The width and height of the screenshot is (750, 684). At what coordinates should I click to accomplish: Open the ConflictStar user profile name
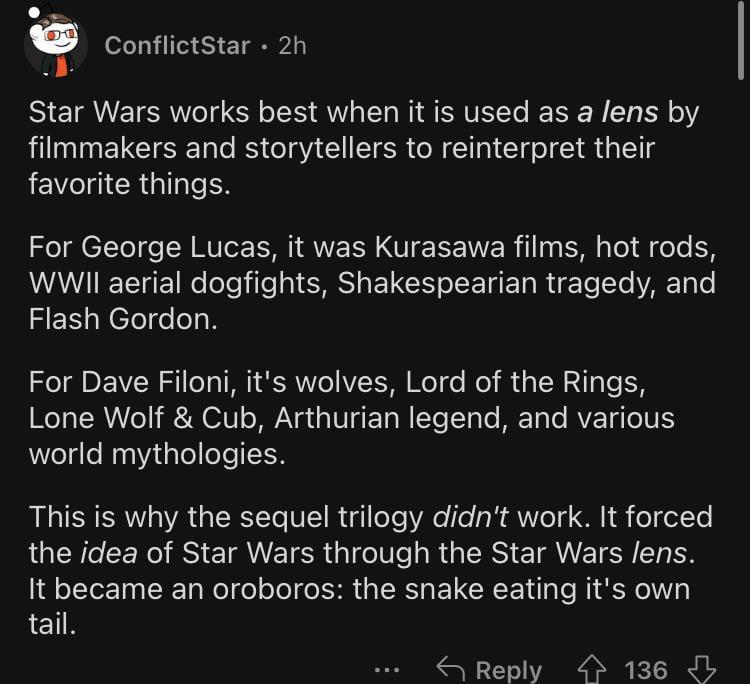[x=177, y=46]
